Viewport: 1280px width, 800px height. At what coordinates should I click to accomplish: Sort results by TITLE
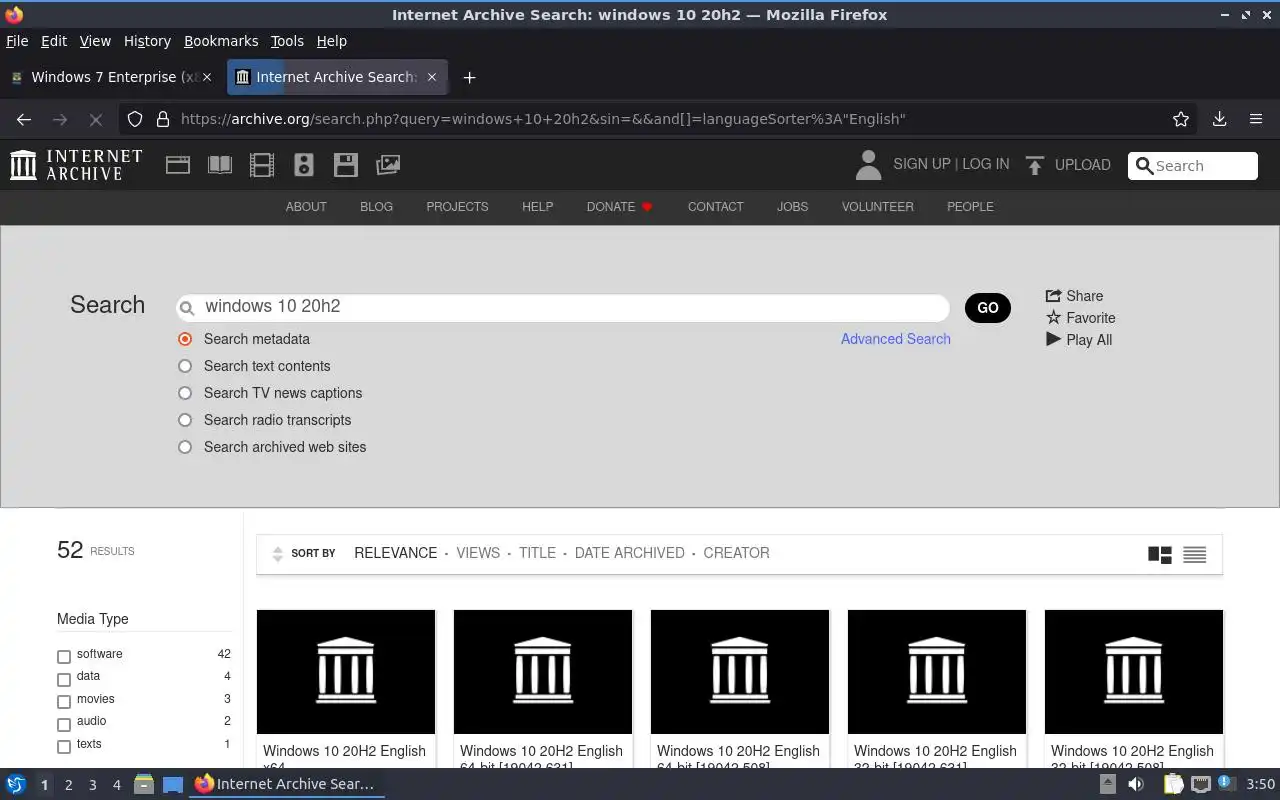537,553
